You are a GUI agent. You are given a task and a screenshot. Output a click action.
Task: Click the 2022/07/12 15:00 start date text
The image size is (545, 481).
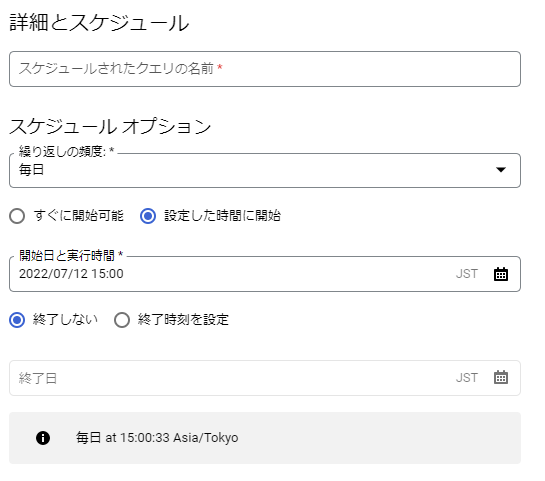[71, 274]
